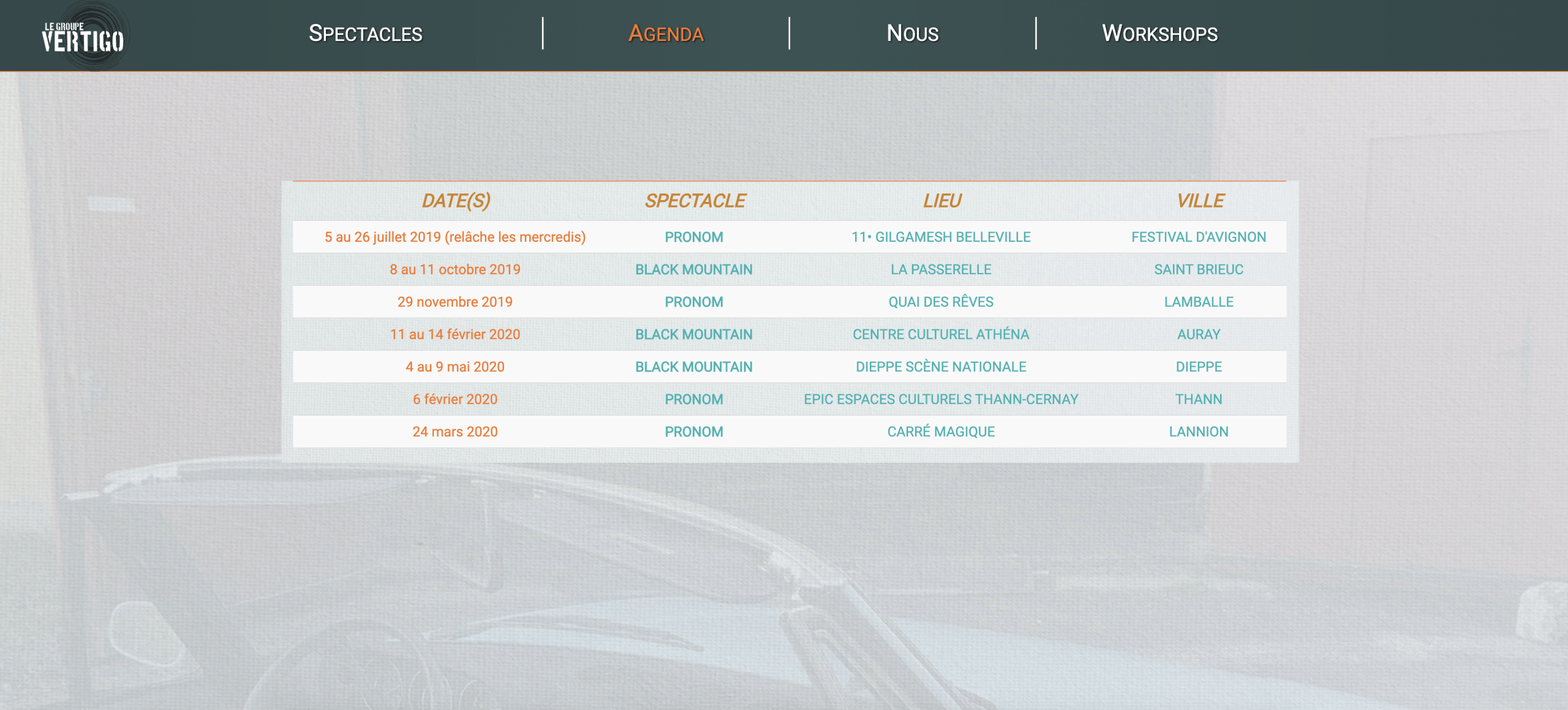Click 'LA PASSERELLE' venue
Viewport: 1568px width, 710px height.
pyautogui.click(x=941, y=269)
